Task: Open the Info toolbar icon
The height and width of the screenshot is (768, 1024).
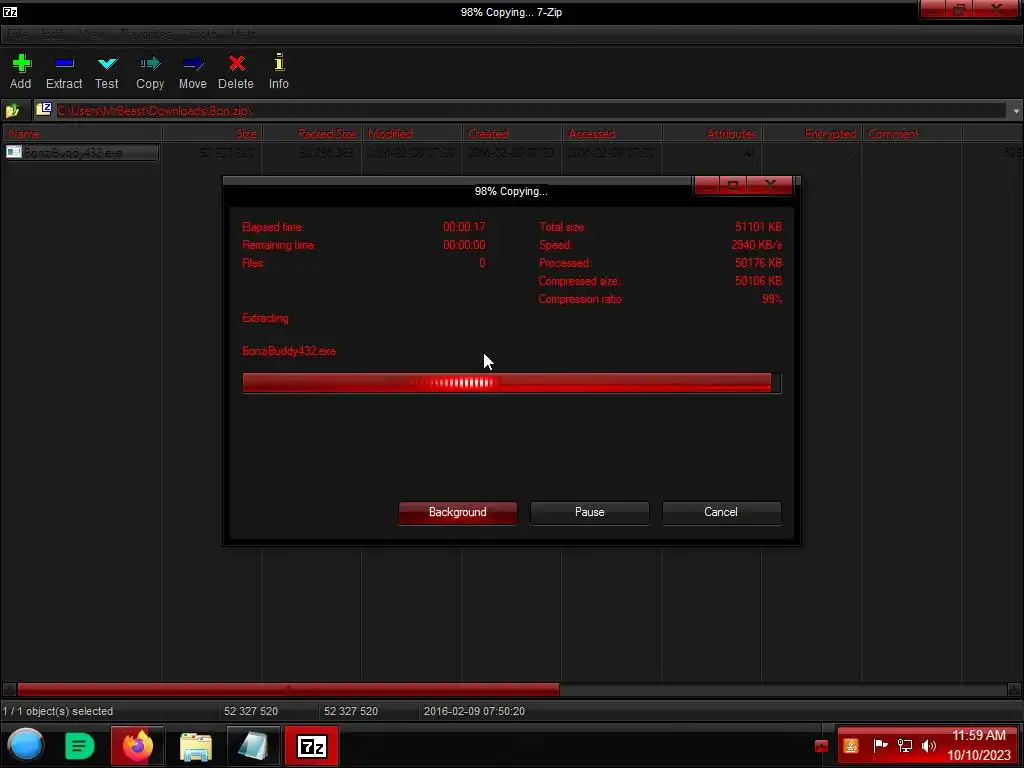Action: tap(279, 62)
